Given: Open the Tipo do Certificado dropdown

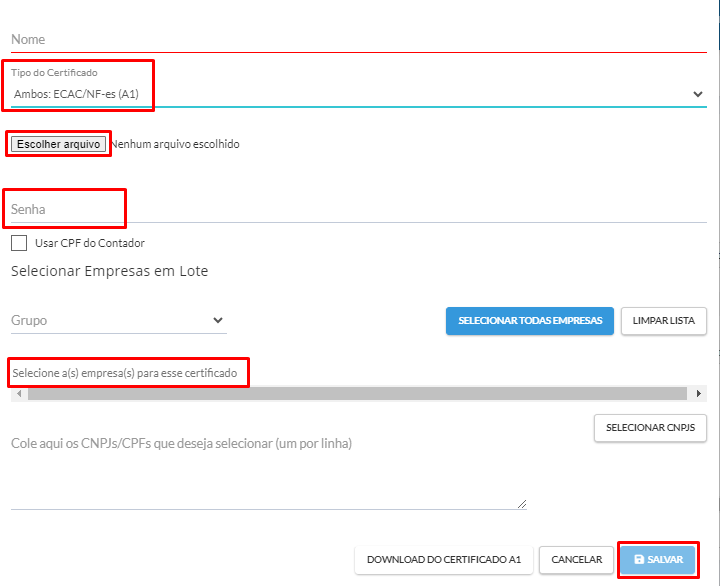Looking at the screenshot, I should point(358,94).
